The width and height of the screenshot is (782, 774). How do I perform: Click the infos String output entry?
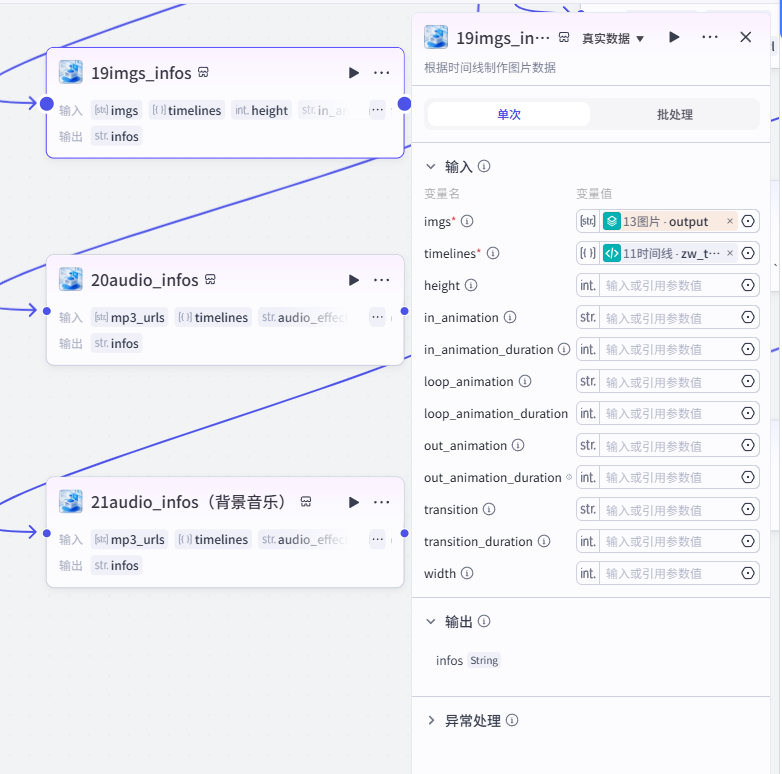click(x=467, y=660)
